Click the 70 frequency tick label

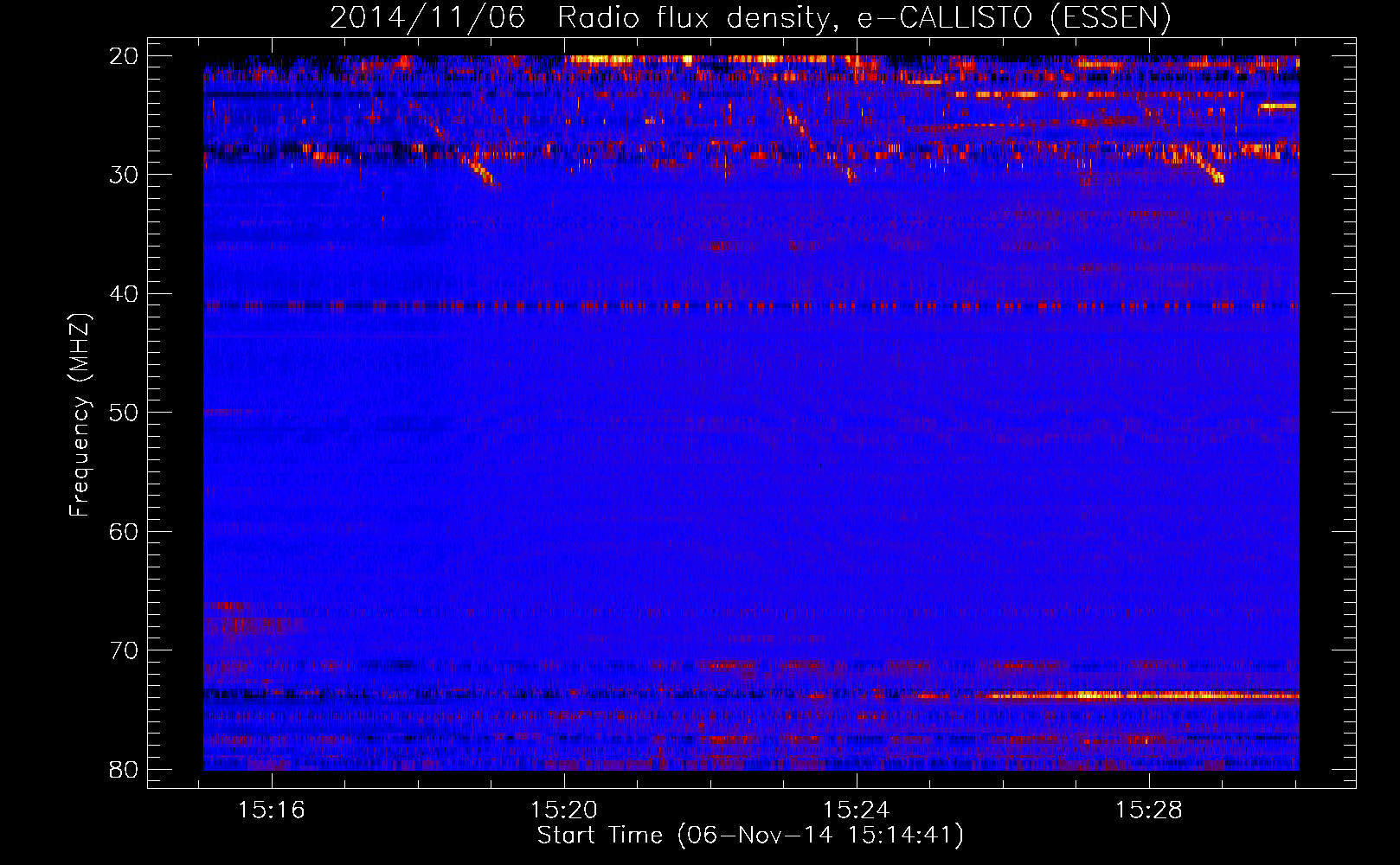pyautogui.click(x=125, y=650)
